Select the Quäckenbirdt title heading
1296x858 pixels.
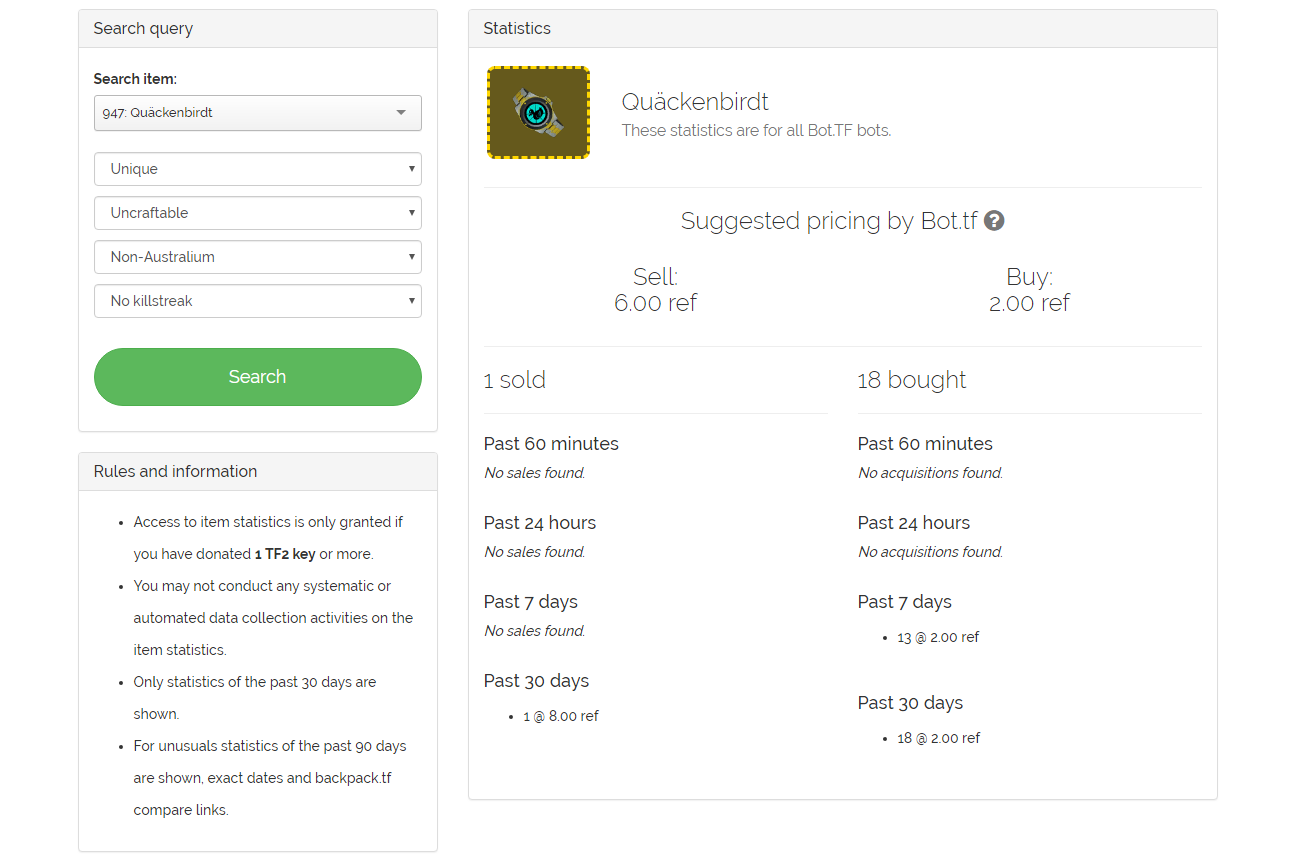point(695,102)
